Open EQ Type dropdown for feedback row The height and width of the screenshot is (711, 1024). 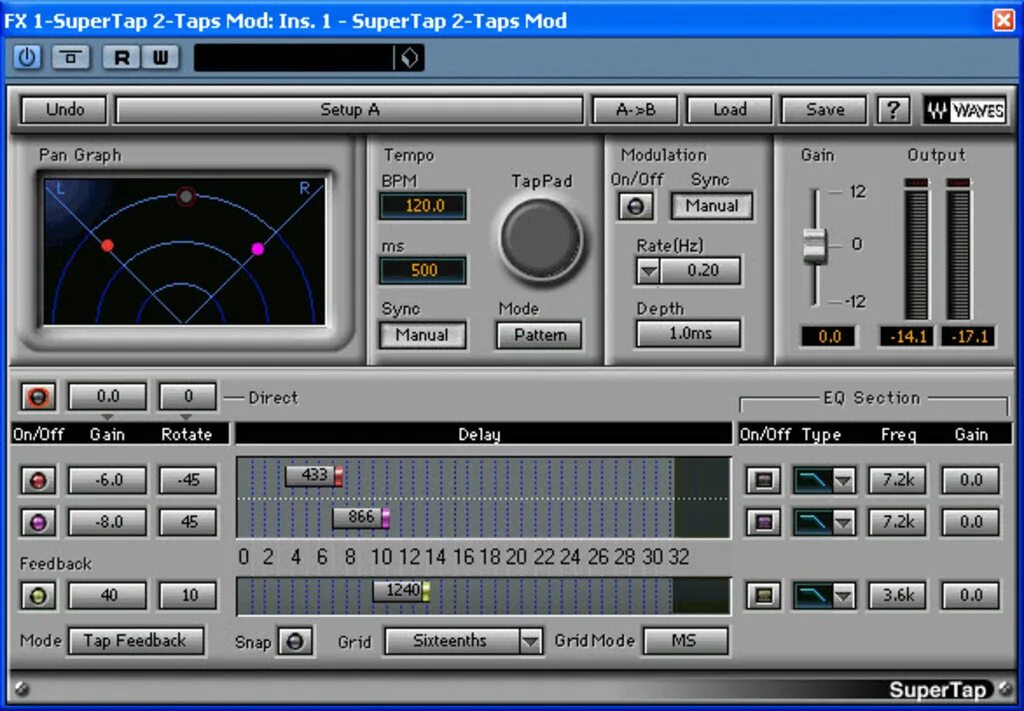(843, 595)
